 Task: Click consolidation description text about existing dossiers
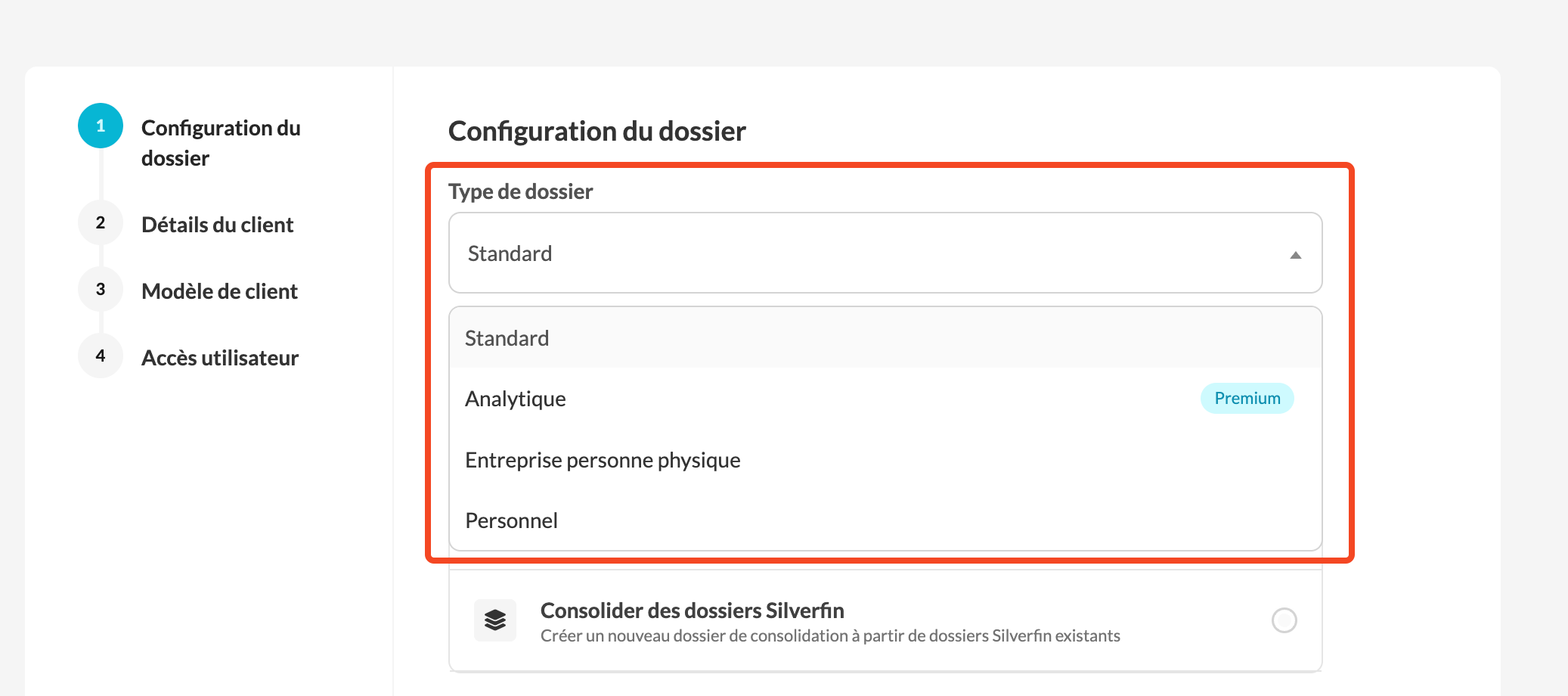830,635
